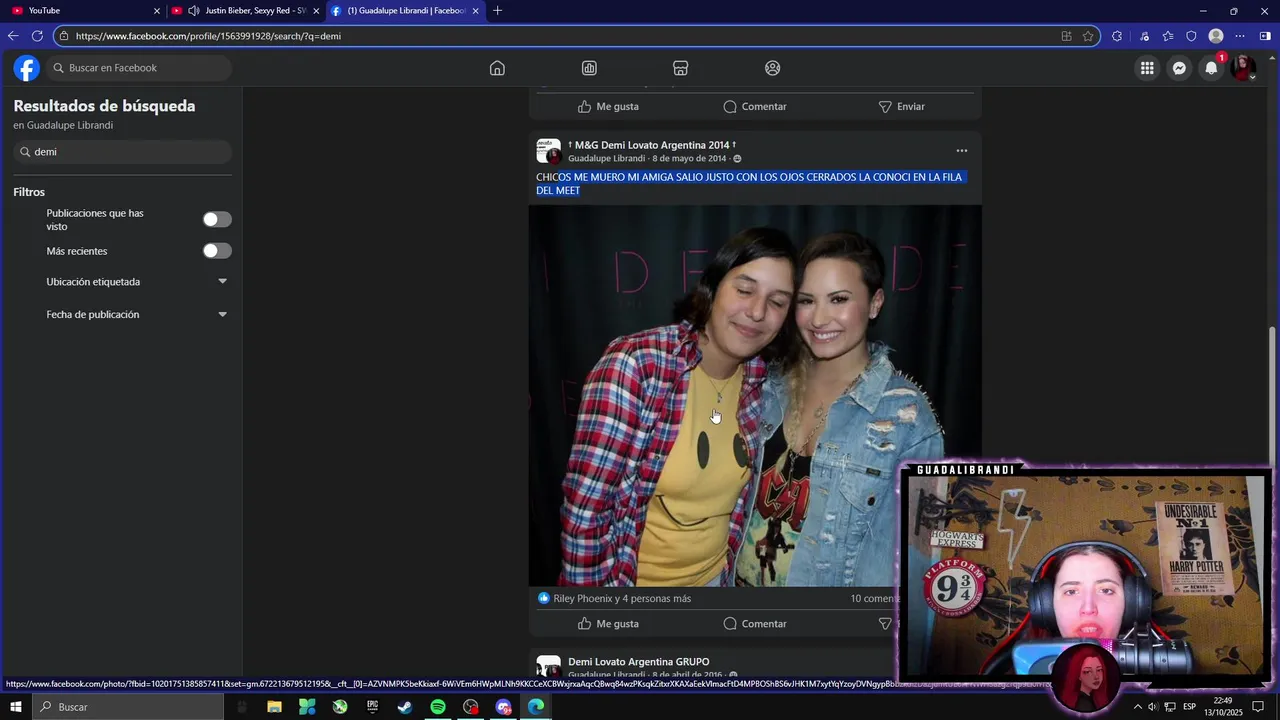Open the taskbar clock showing 22:49
Image resolution: width=1280 pixels, height=720 pixels.
point(1222,707)
